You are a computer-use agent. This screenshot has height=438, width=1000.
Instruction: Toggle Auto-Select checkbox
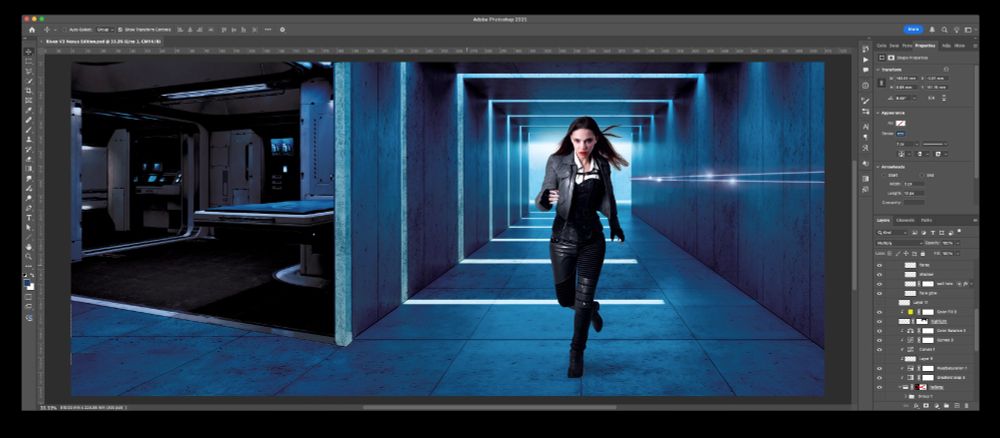tap(64, 29)
